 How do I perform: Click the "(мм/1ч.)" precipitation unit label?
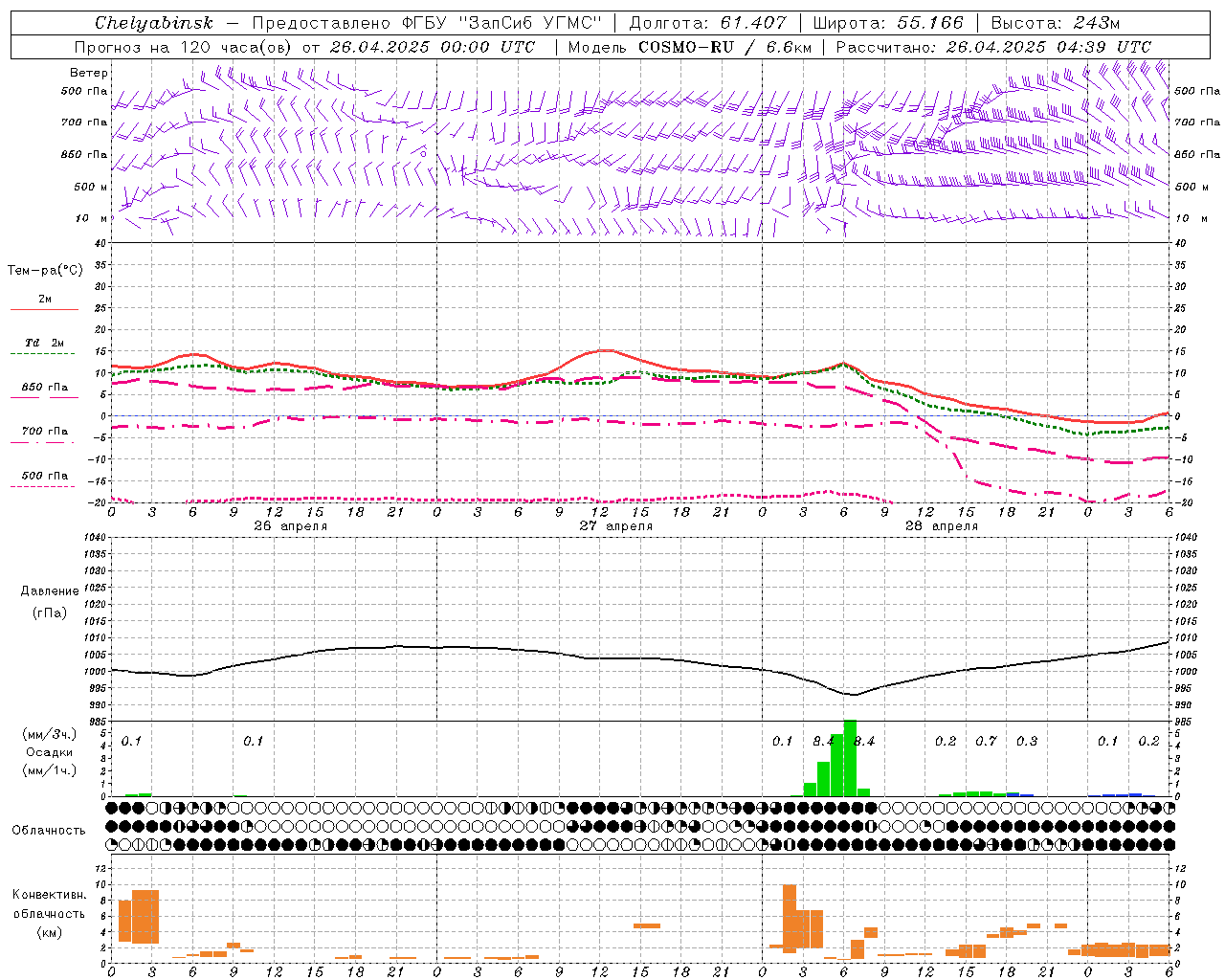[x=50, y=770]
